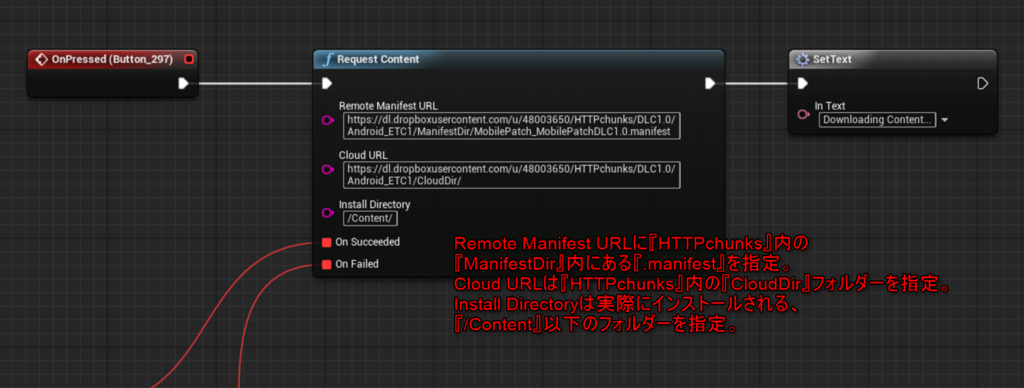Edit the Remote Manifest URL text field

(x=511, y=125)
